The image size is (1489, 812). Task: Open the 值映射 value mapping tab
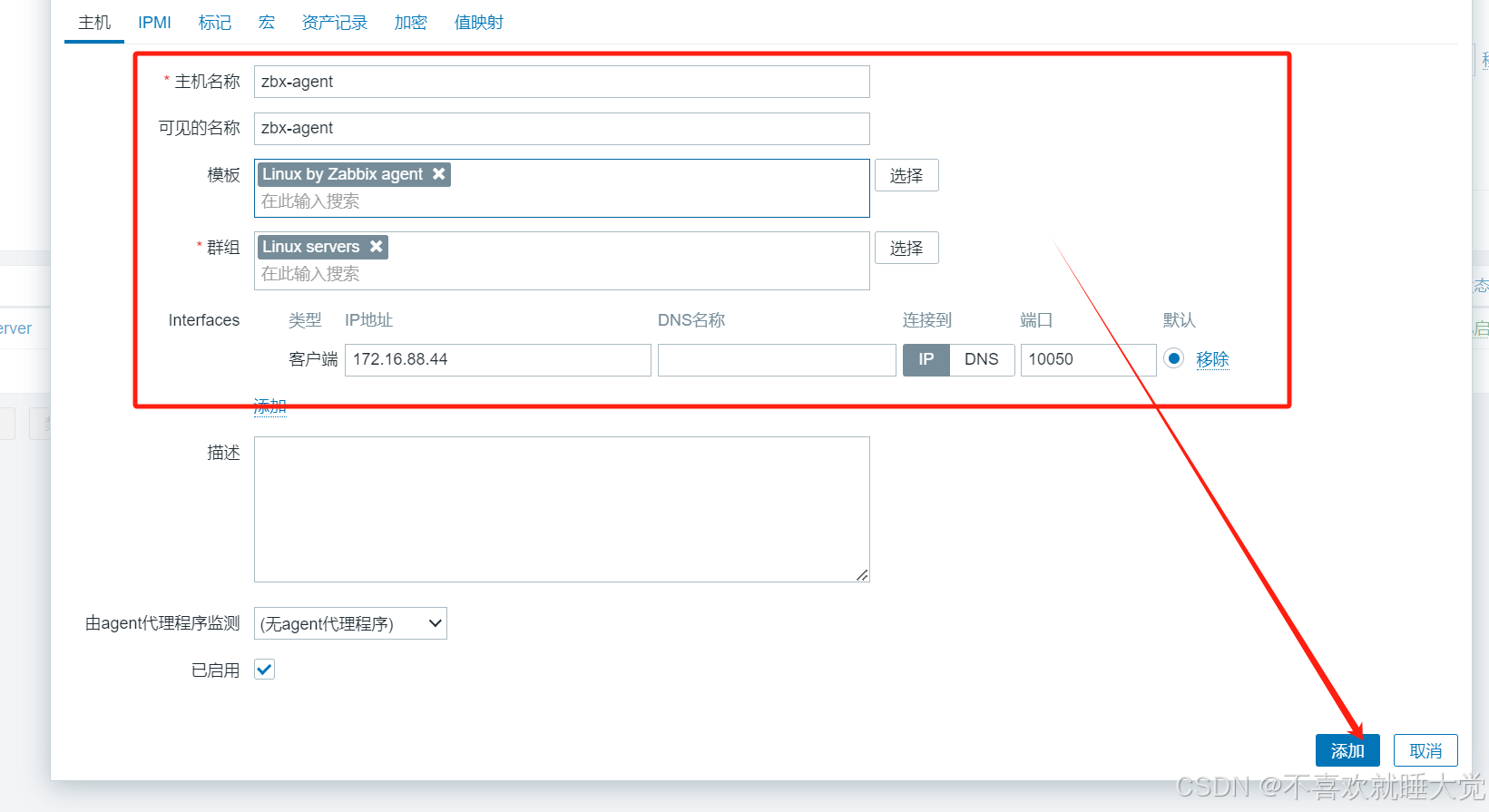(x=478, y=23)
